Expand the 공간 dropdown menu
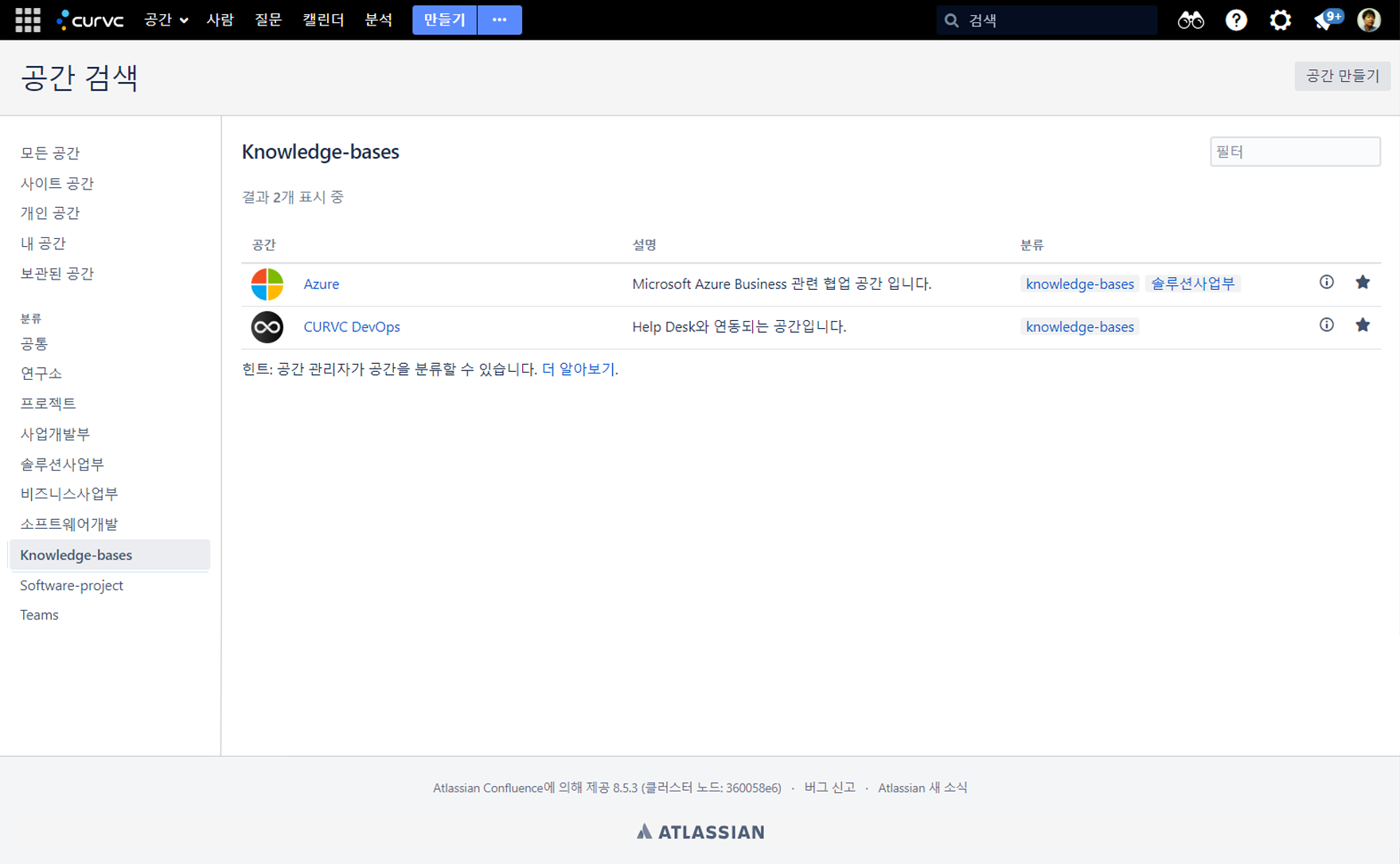1400x864 pixels. pyautogui.click(x=166, y=20)
